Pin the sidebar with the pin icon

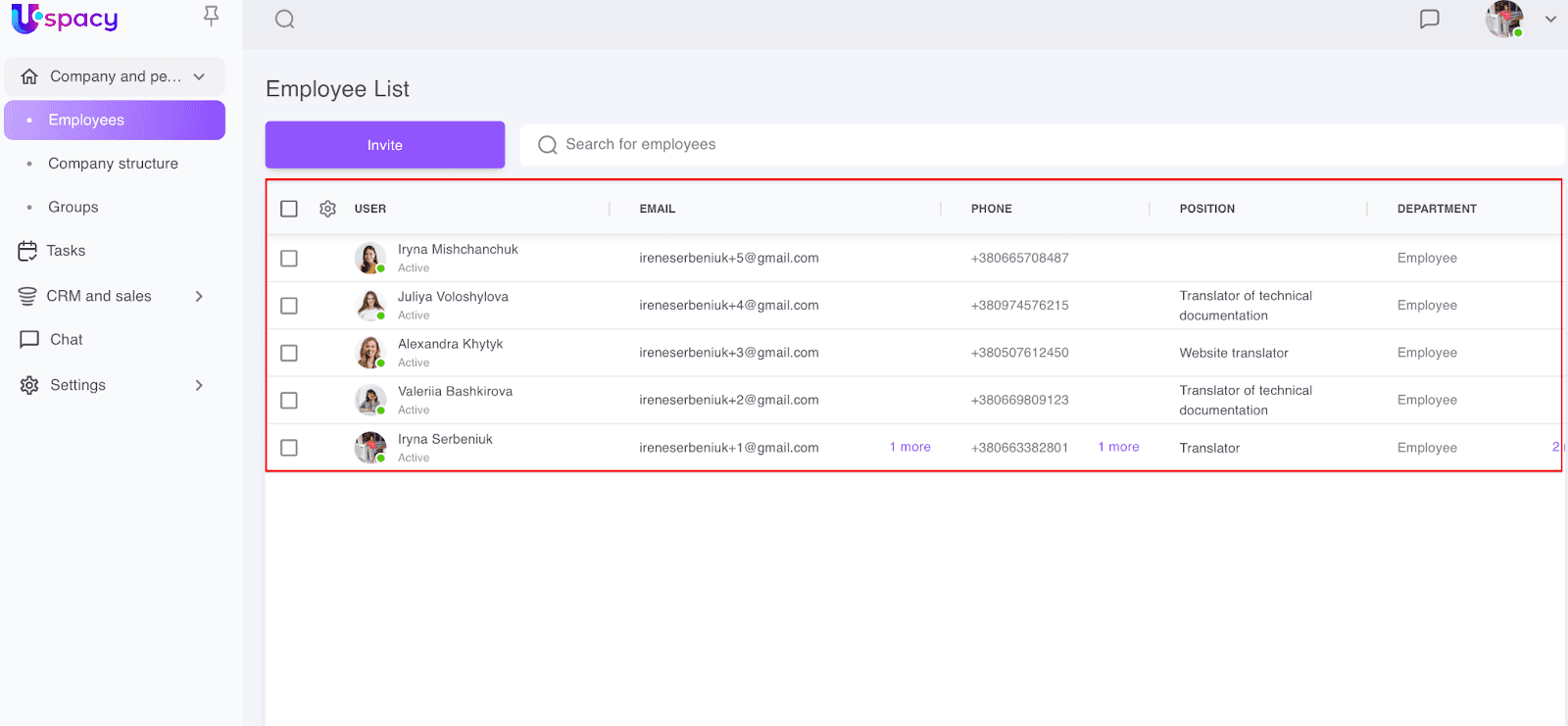[211, 16]
